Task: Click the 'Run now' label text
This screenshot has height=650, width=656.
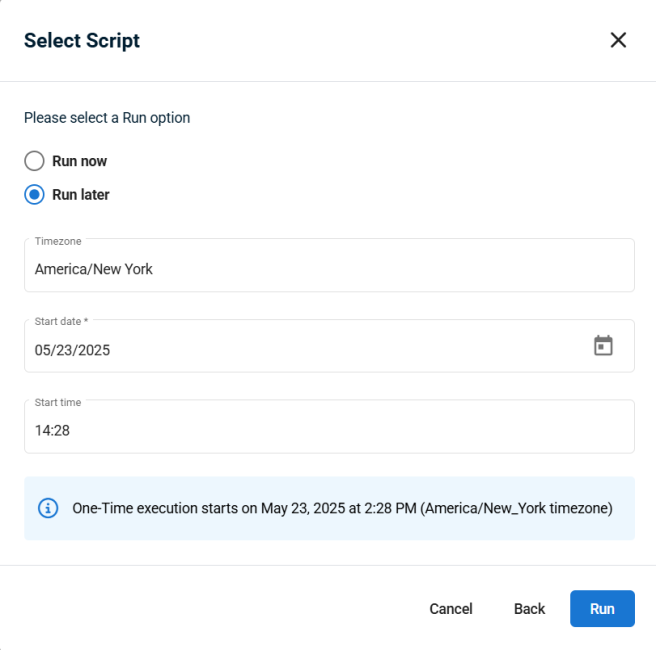Action: (x=79, y=161)
